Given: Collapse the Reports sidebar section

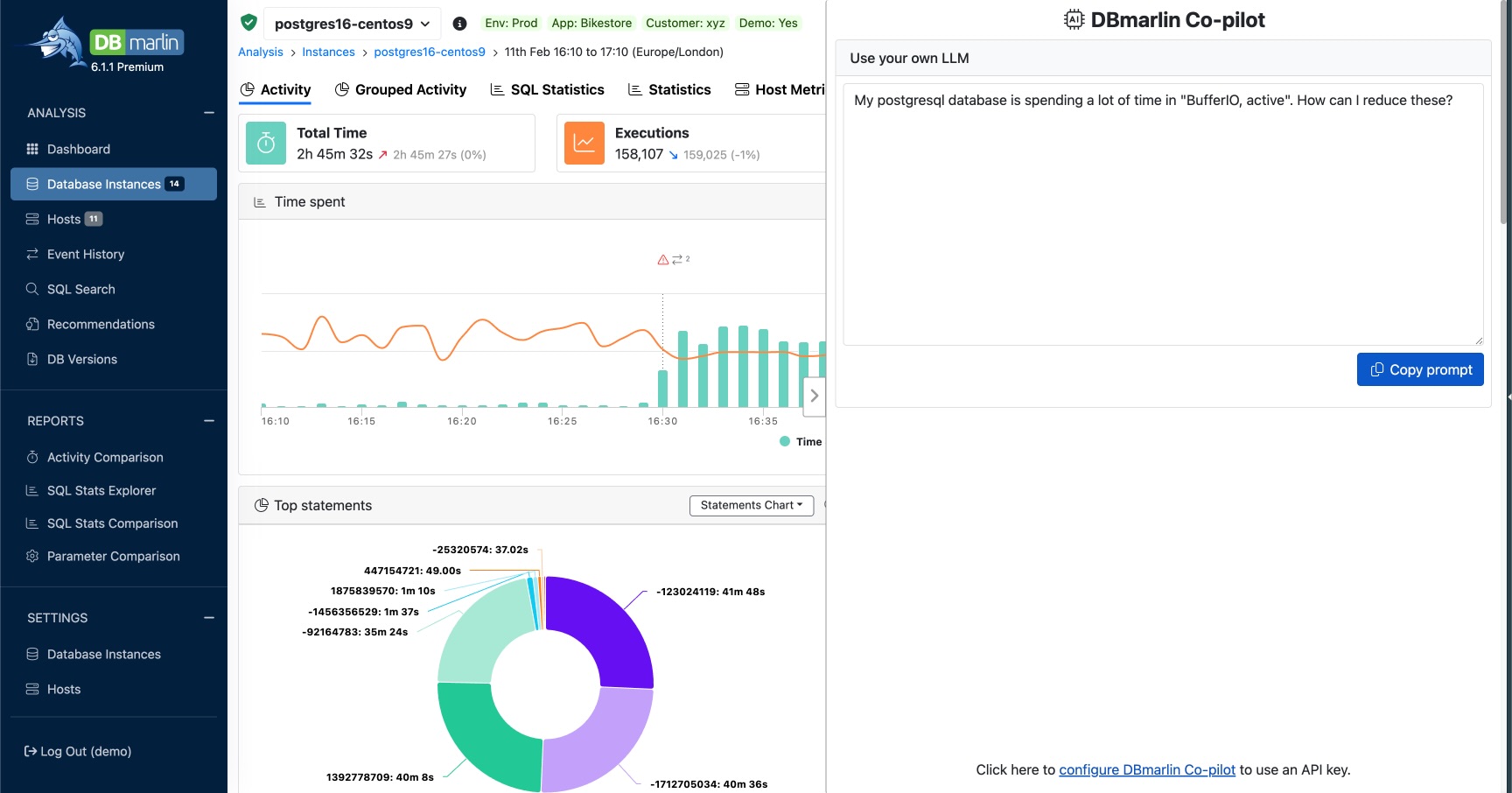Looking at the screenshot, I should 209,421.
